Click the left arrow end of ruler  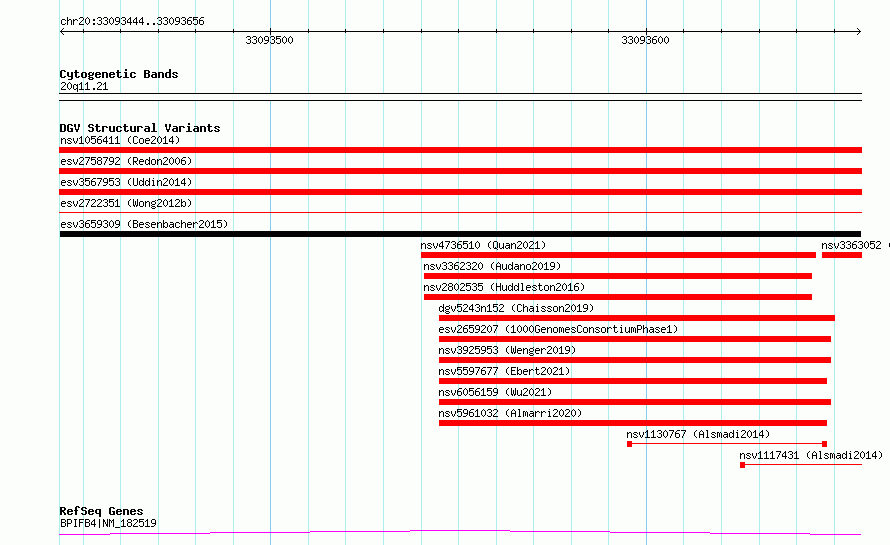tap(62, 31)
